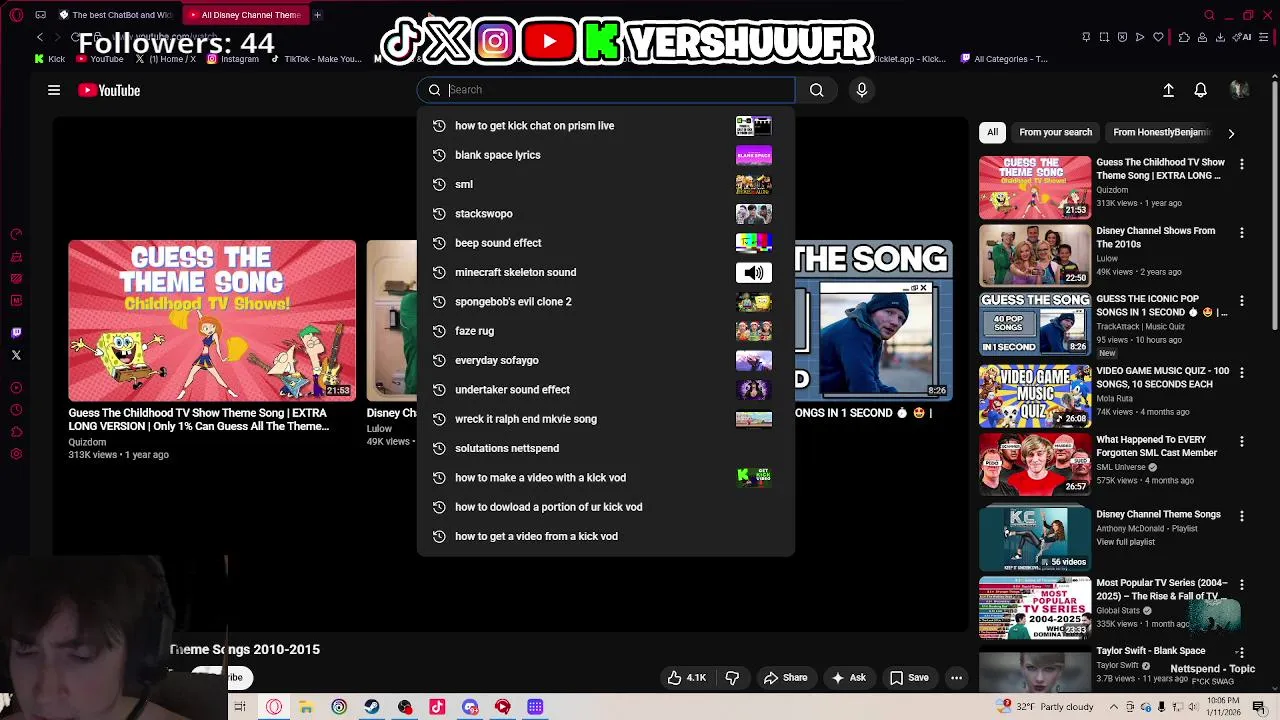
Task: Click the heart bookmark icon in address bar
Action: tap(1158, 37)
